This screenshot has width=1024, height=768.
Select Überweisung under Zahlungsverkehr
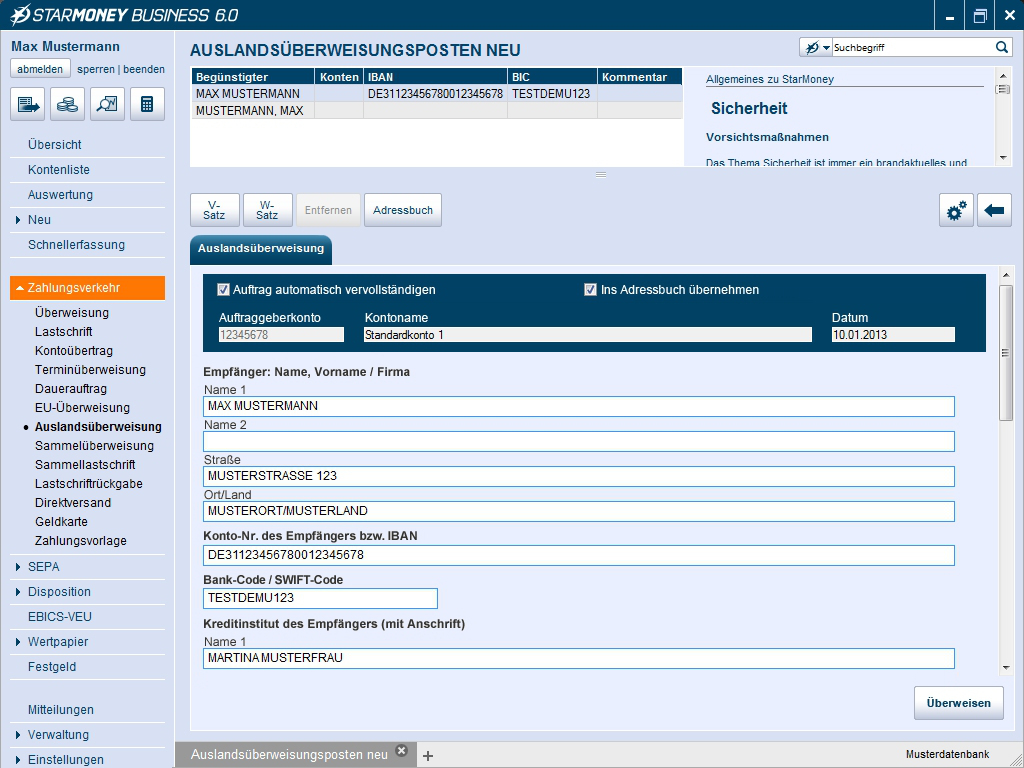tap(72, 313)
